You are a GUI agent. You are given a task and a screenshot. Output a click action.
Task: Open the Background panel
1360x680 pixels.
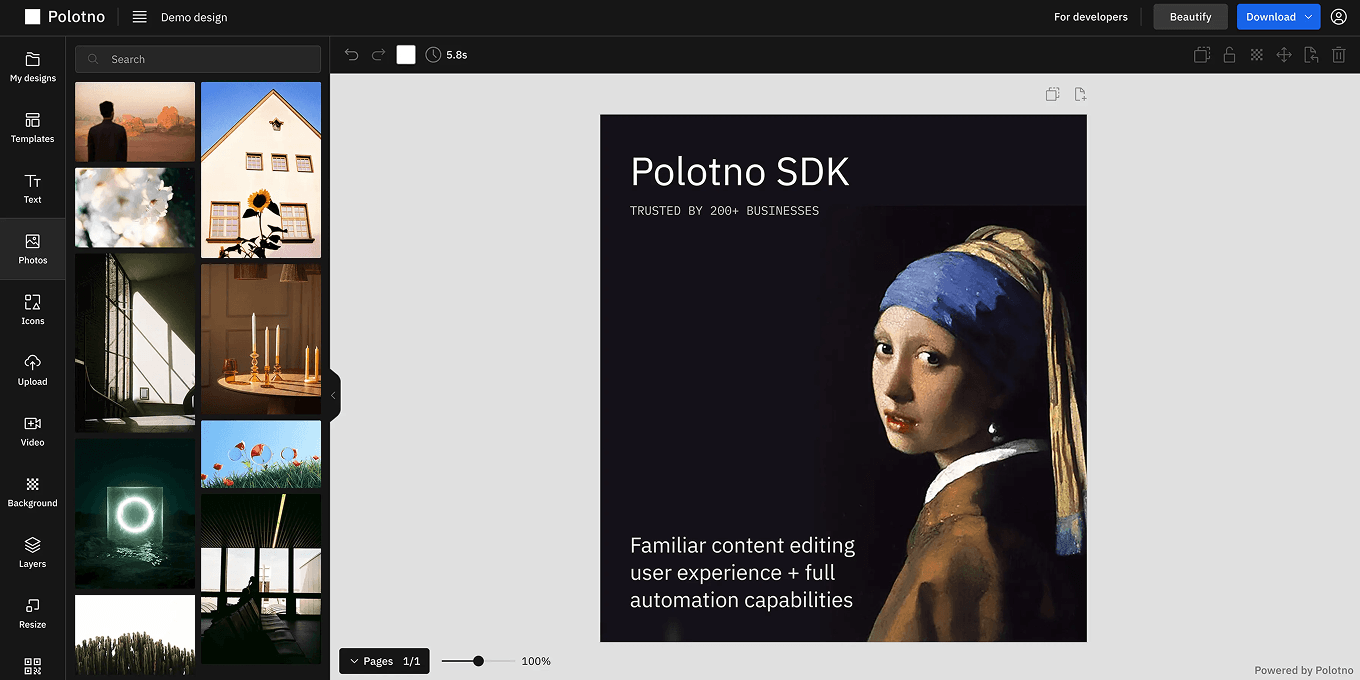click(33, 492)
